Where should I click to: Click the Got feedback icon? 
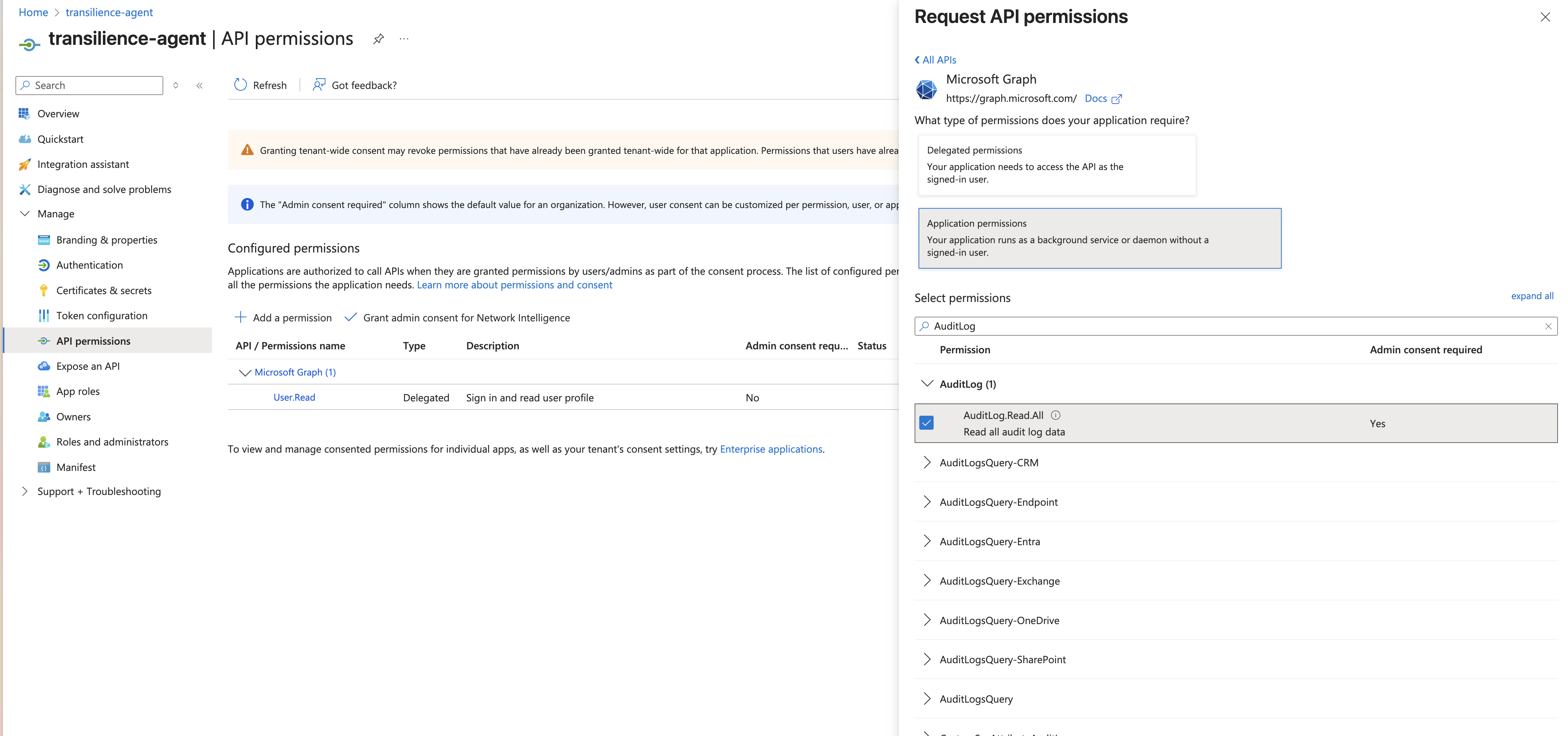(319, 85)
